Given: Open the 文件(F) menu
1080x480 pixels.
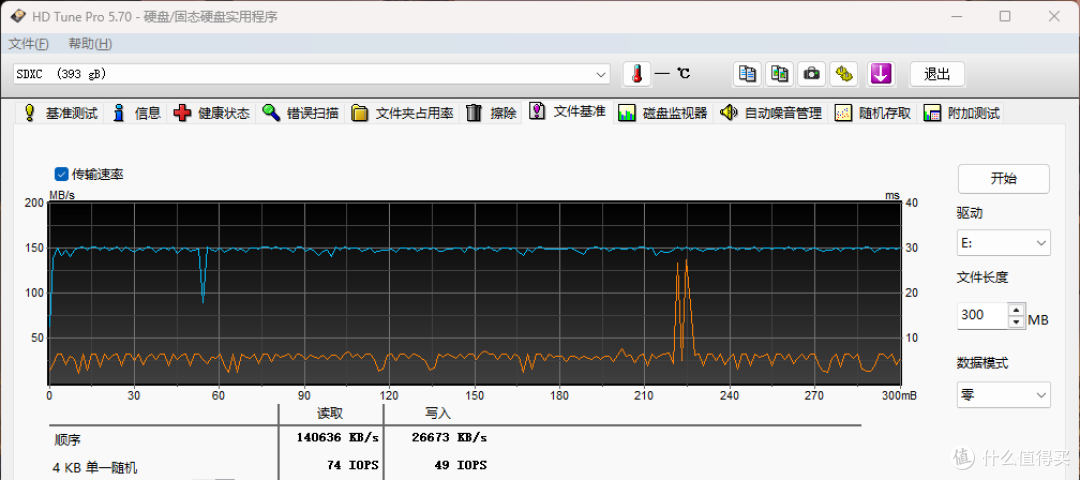Looking at the screenshot, I should coord(28,44).
